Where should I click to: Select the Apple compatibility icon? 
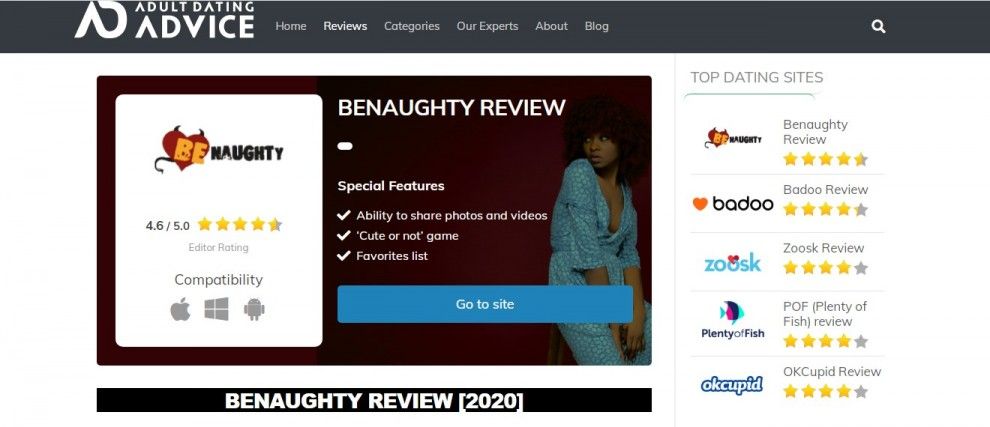tap(181, 309)
